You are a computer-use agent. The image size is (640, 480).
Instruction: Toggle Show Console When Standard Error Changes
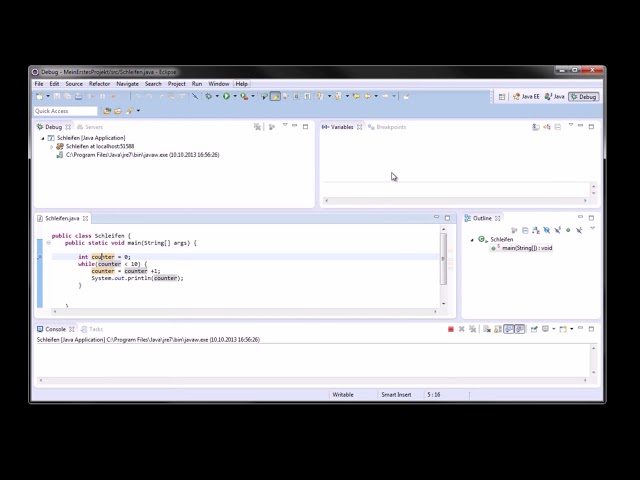coord(520,329)
